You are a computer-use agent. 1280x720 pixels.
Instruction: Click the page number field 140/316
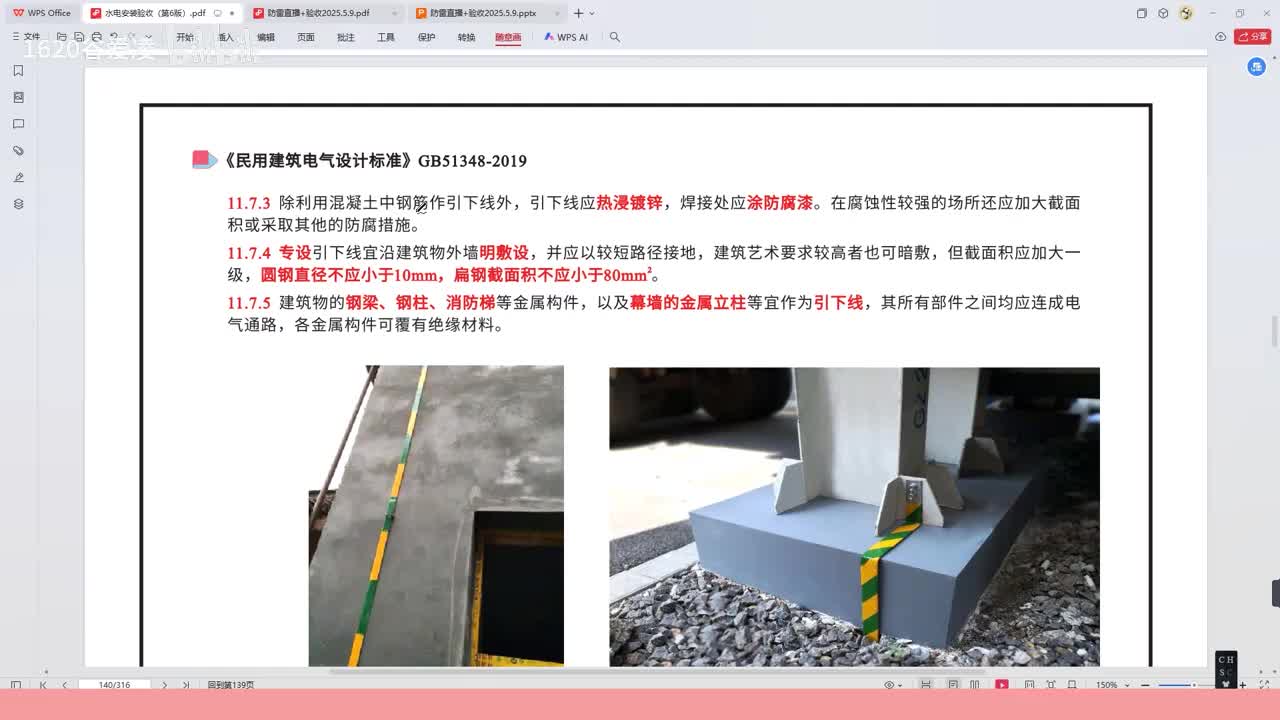pyautogui.click(x=115, y=685)
